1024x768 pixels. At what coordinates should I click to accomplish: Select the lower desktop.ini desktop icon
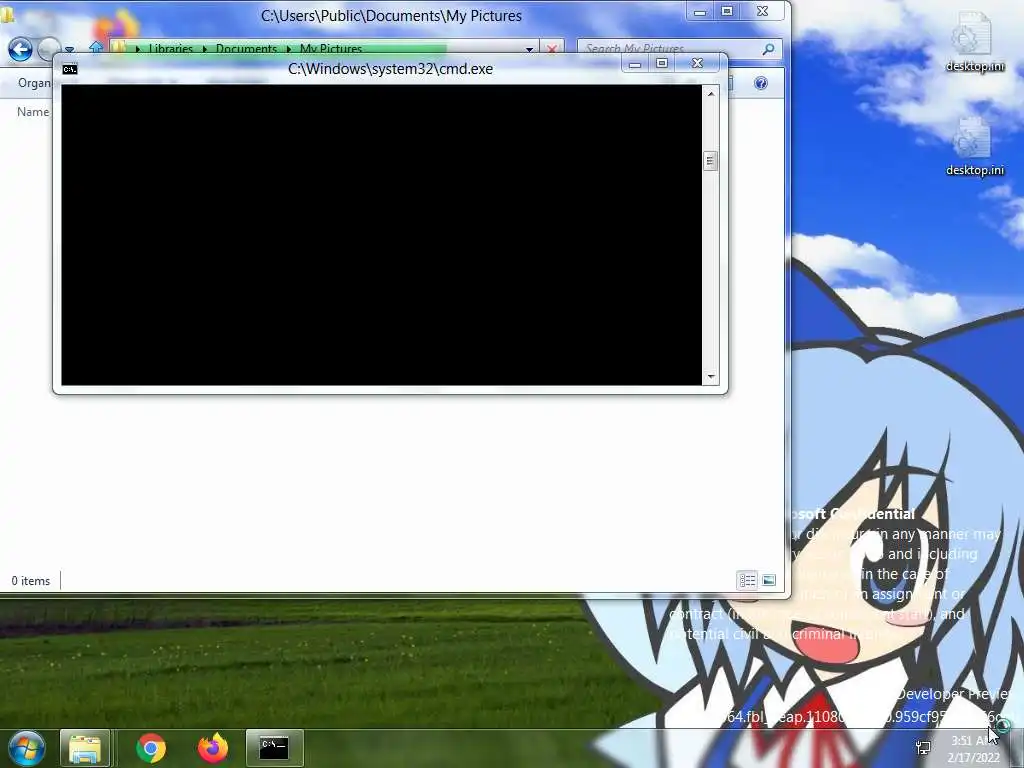tap(974, 146)
